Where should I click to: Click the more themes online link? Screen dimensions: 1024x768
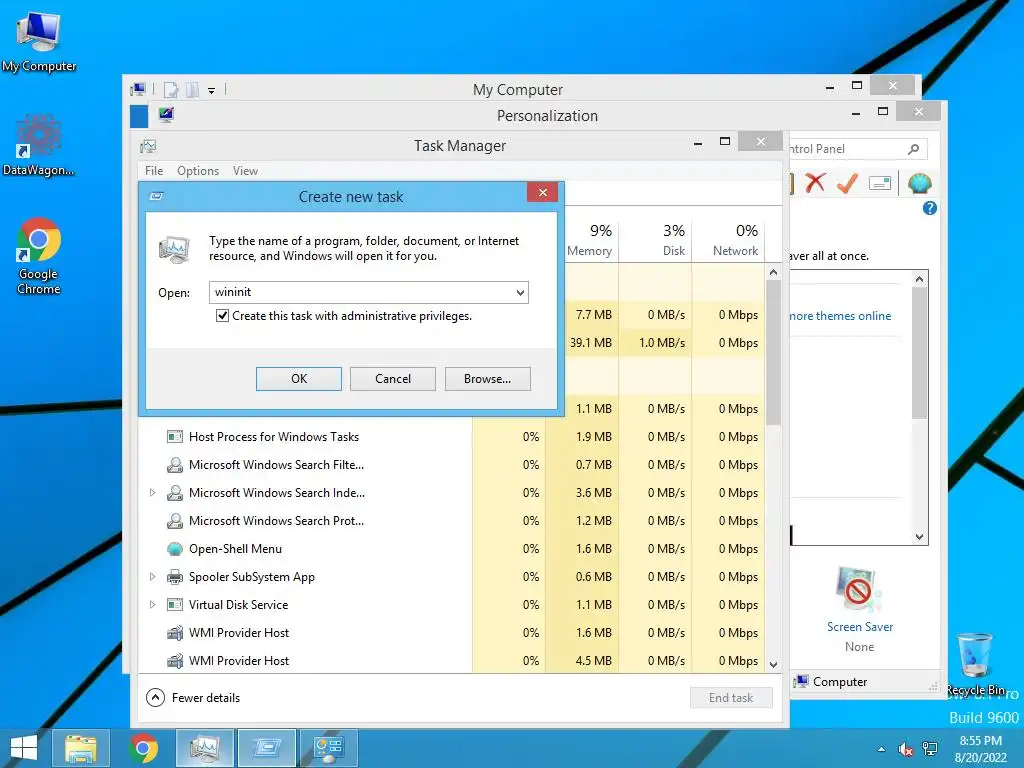click(x=840, y=316)
